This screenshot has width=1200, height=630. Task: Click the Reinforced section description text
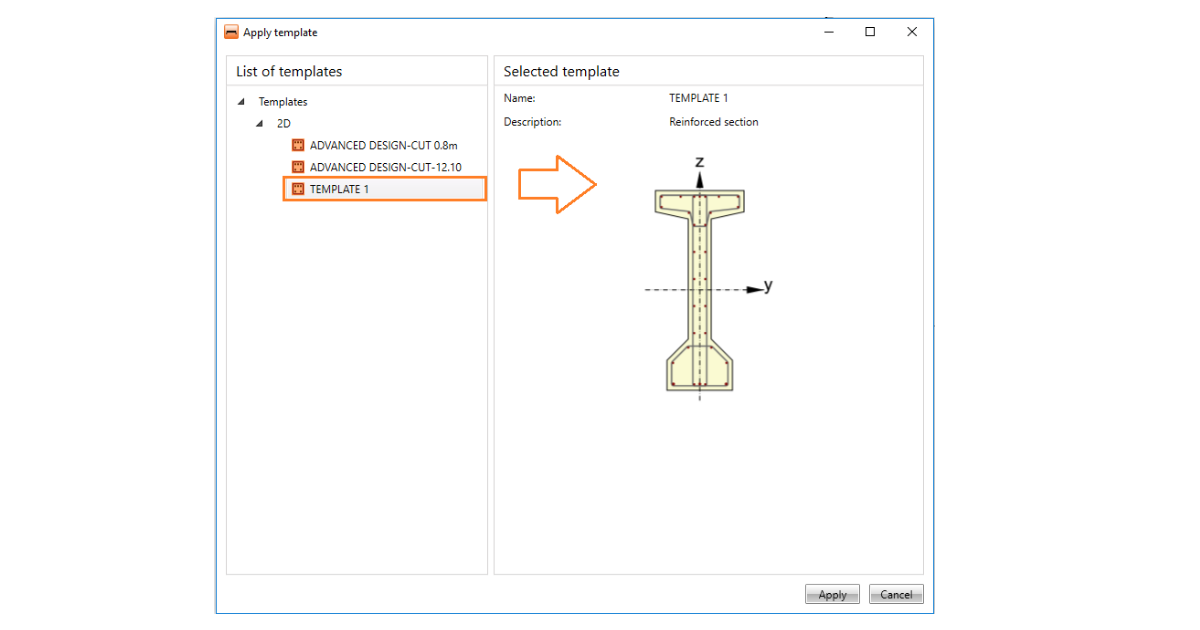(713, 122)
